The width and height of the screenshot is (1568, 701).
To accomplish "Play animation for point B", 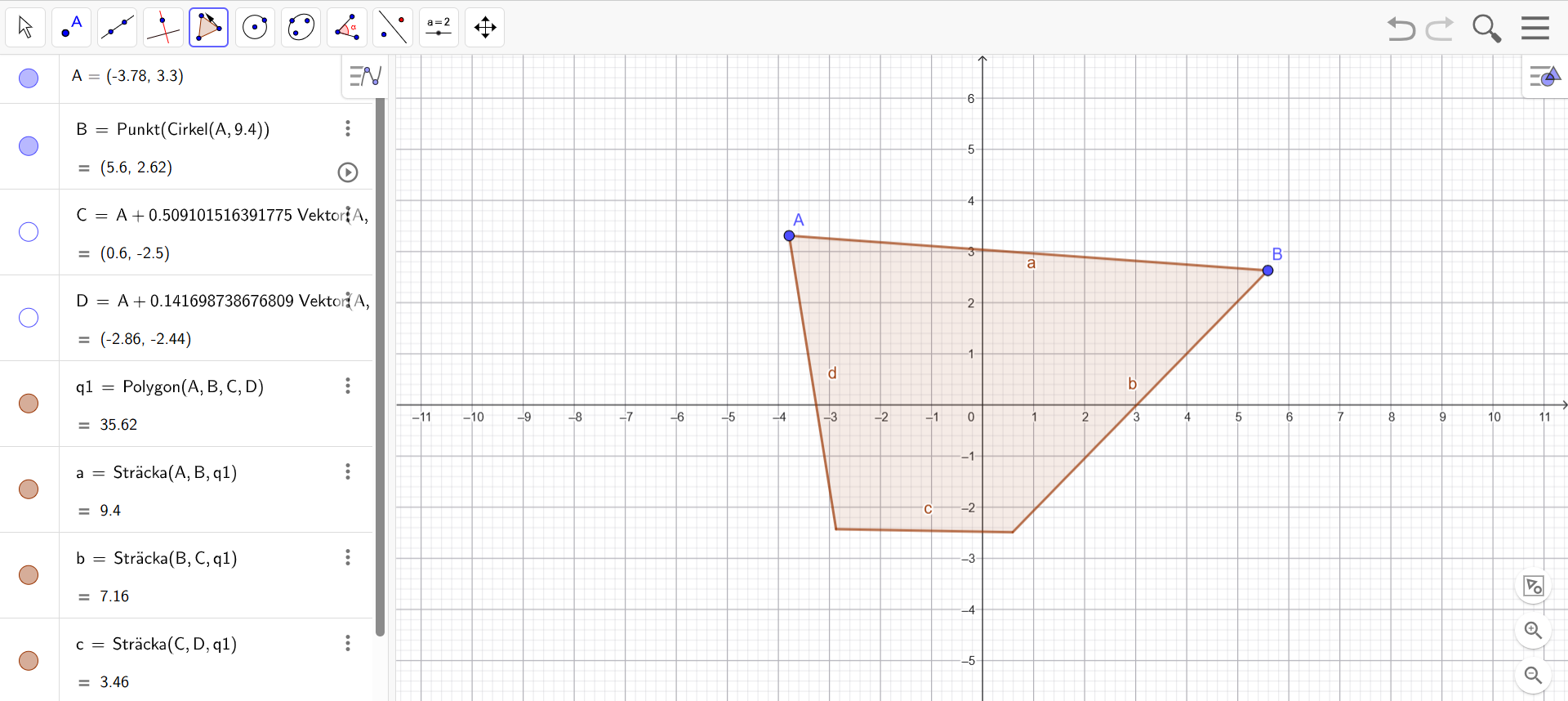I will (x=348, y=172).
